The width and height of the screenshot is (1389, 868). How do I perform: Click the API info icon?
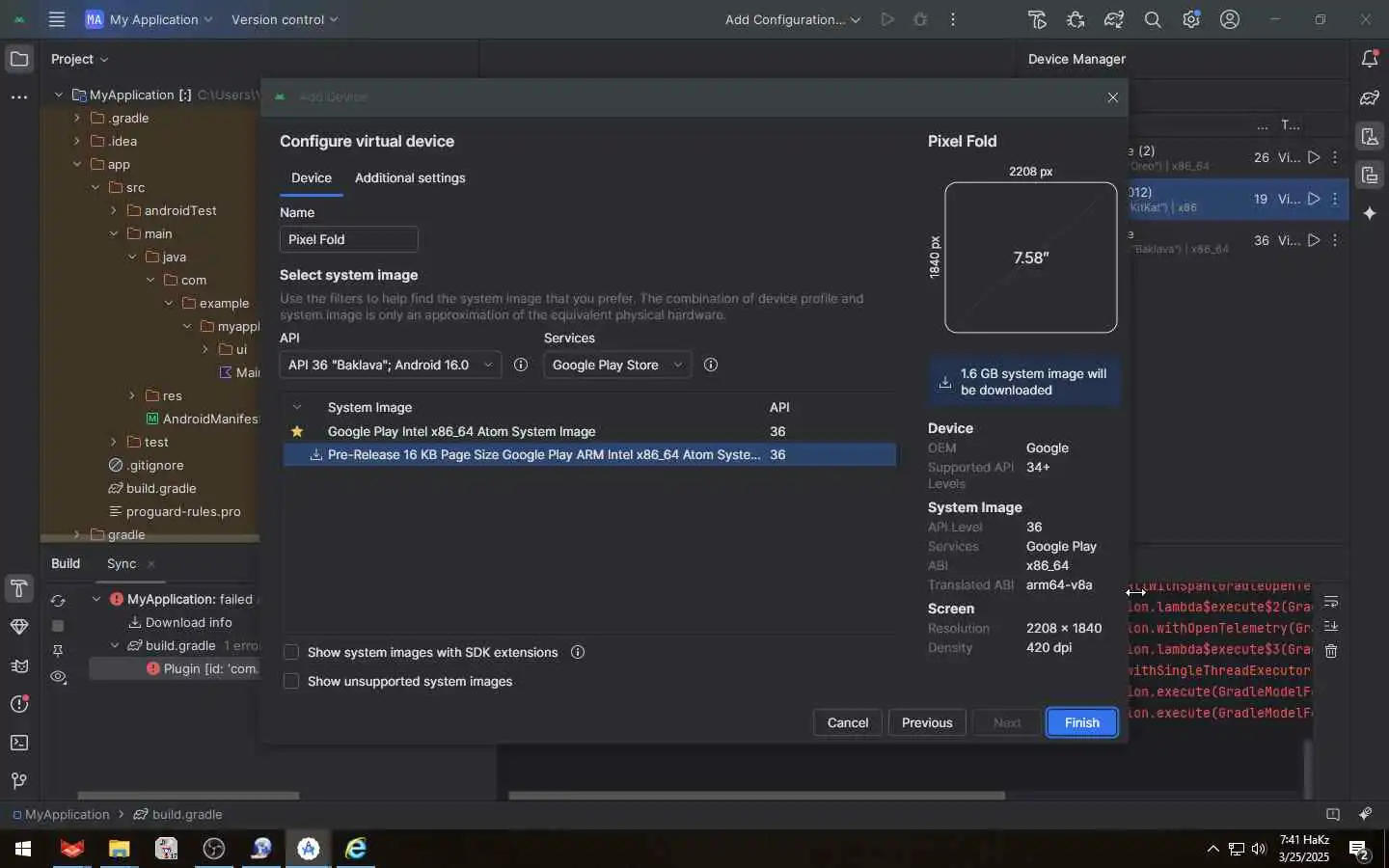pyautogui.click(x=521, y=365)
